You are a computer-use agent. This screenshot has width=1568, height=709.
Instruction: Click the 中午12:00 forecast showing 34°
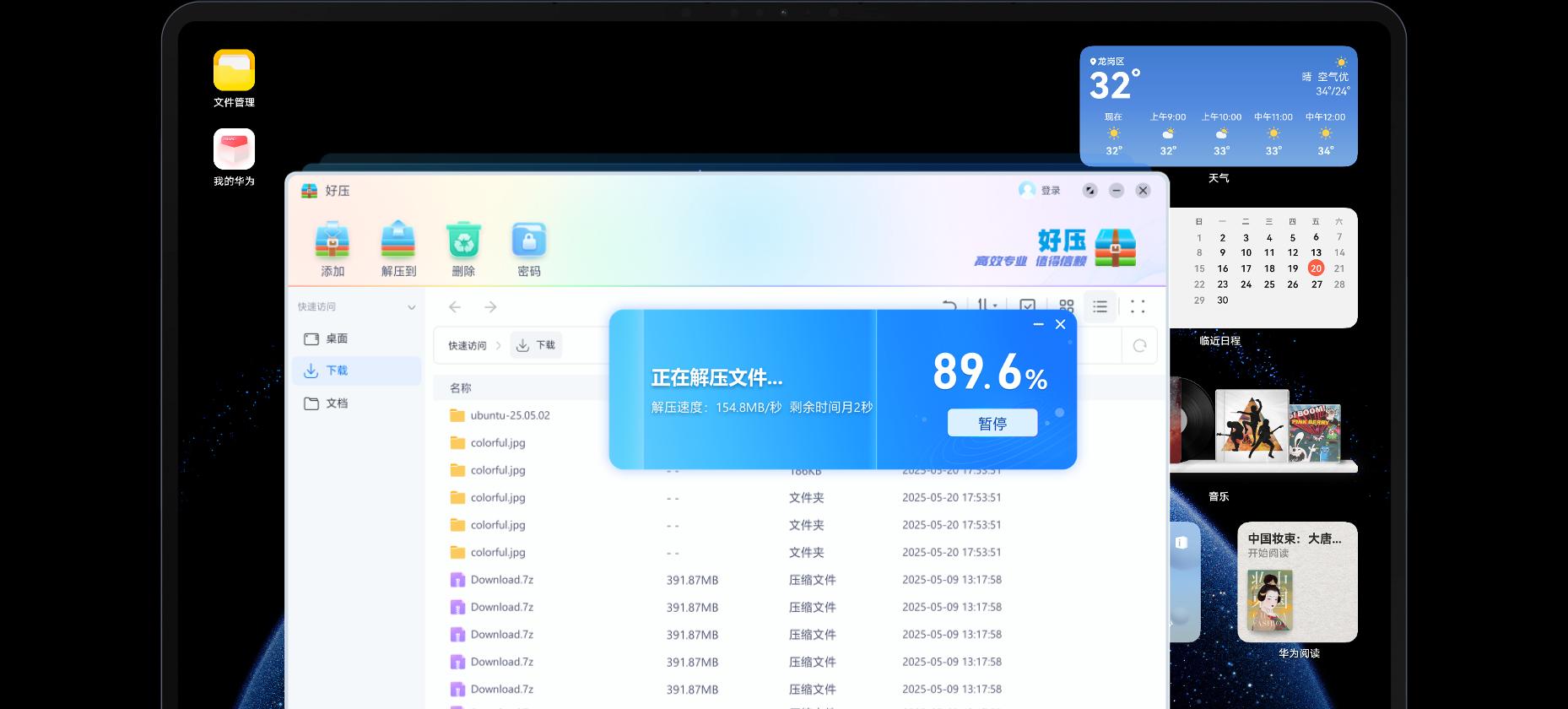(1326, 133)
